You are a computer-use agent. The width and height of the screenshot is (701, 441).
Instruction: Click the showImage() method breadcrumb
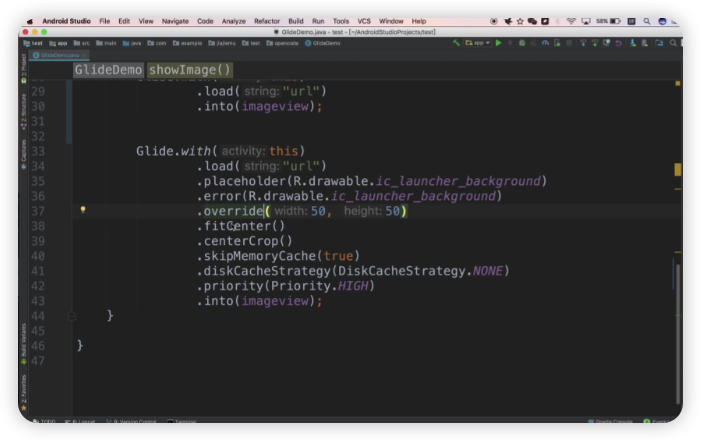[x=190, y=70]
